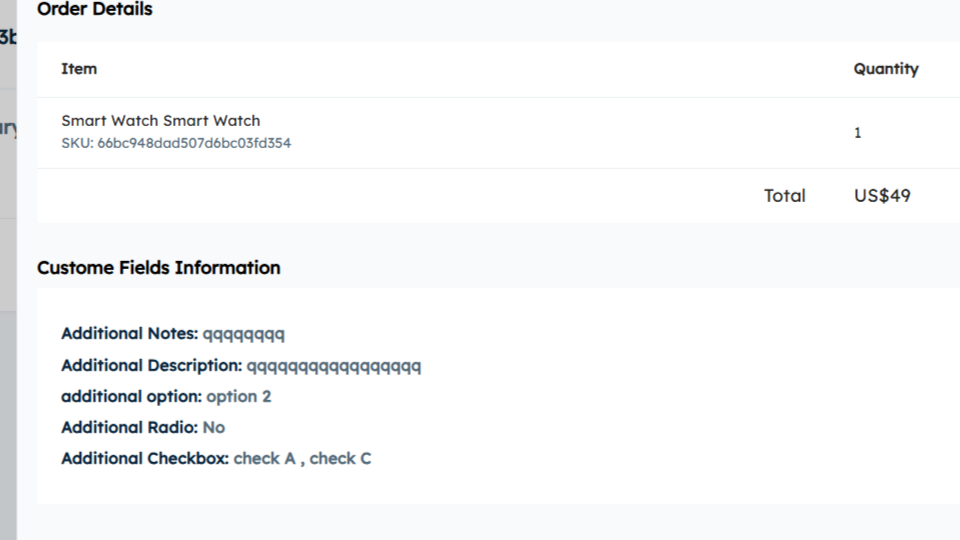Screen dimensions: 960x540
Task: Select the option 2 value
Action: [x=239, y=397]
